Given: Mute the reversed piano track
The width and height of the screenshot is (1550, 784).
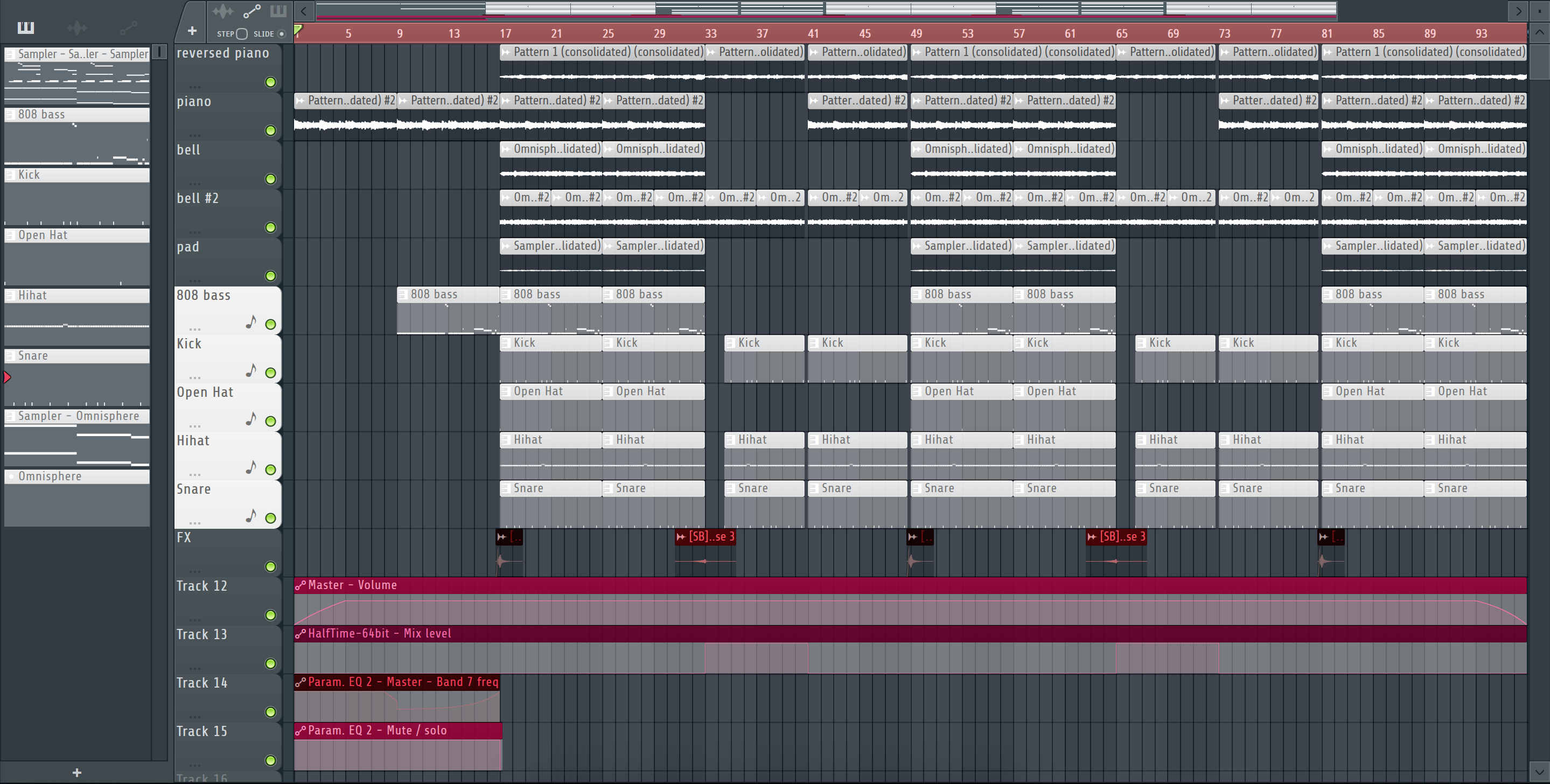Looking at the screenshot, I should [271, 82].
